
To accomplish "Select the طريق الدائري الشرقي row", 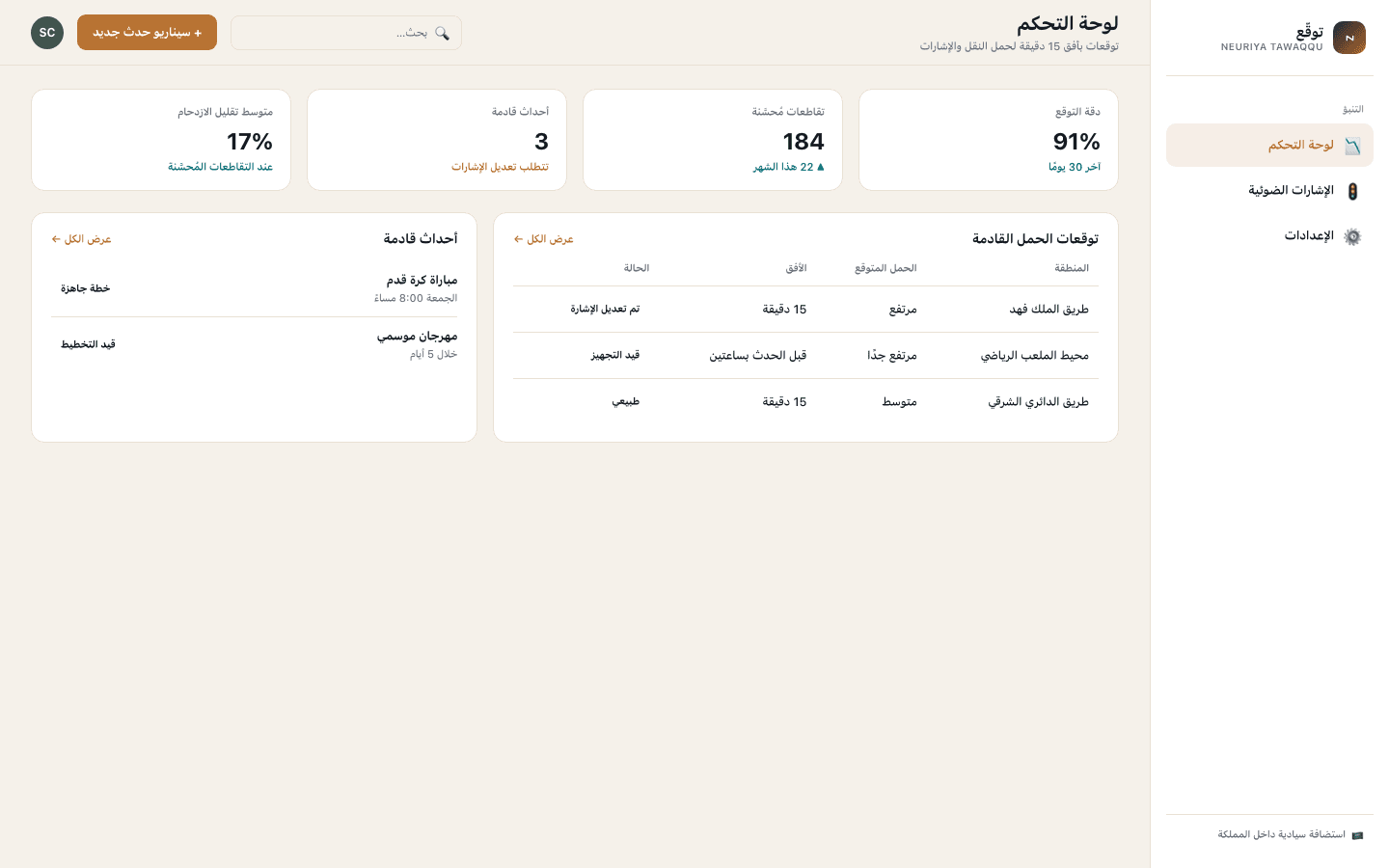I will (x=805, y=402).
